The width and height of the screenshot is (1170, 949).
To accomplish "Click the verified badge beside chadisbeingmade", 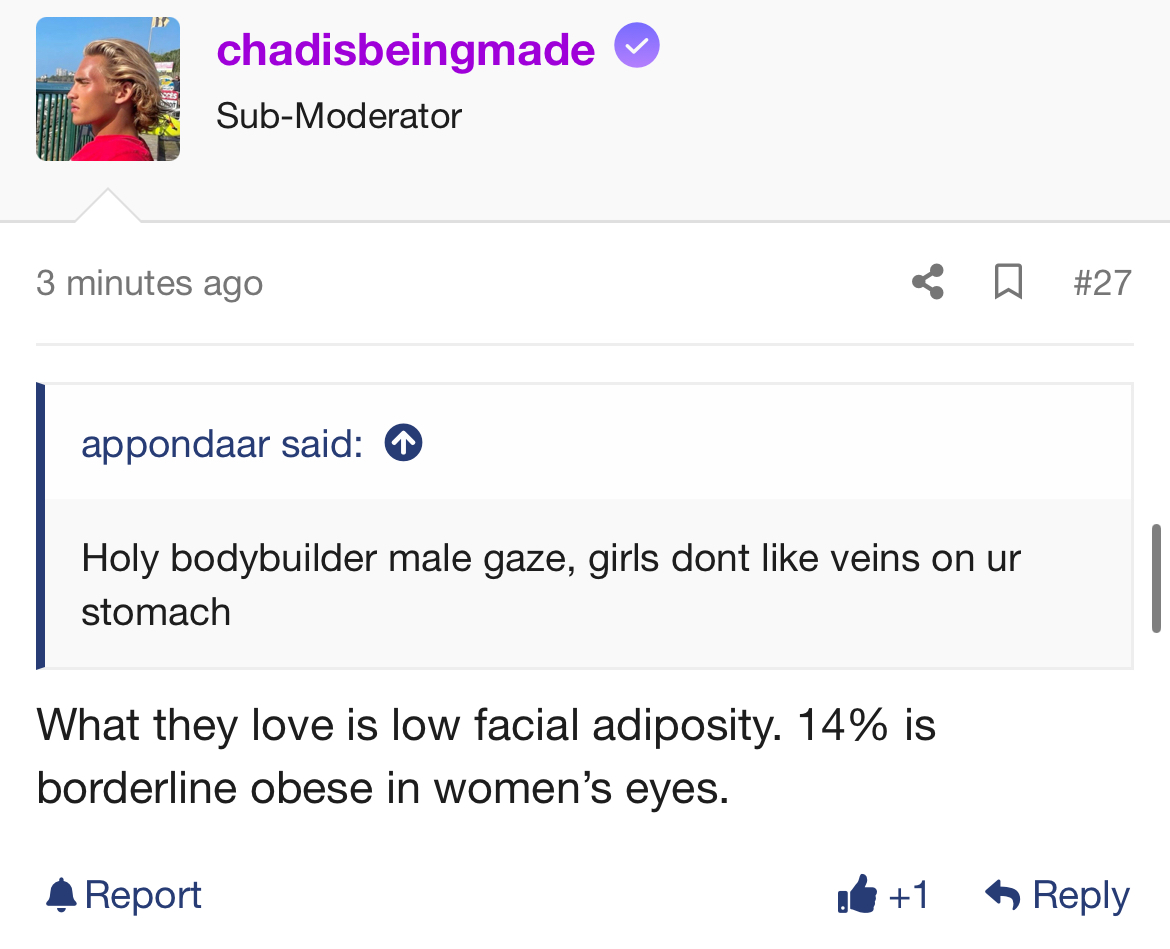I will coord(637,47).
